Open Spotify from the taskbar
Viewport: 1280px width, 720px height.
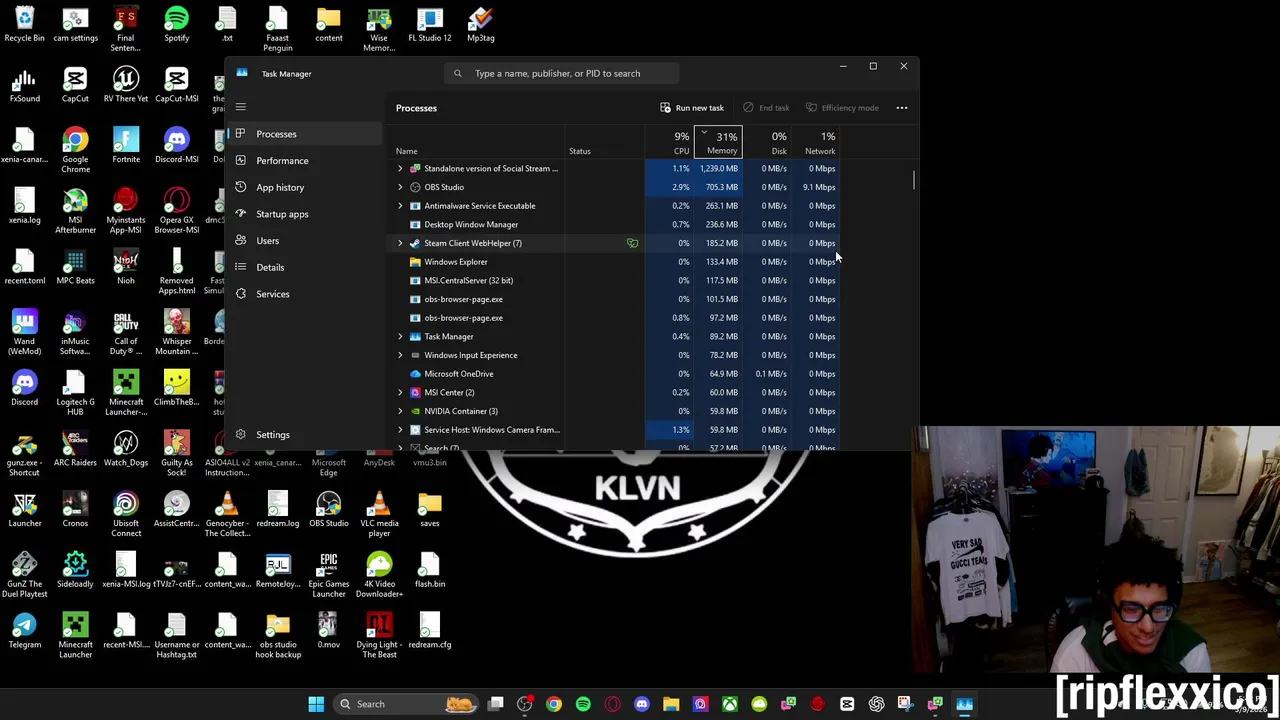point(583,704)
